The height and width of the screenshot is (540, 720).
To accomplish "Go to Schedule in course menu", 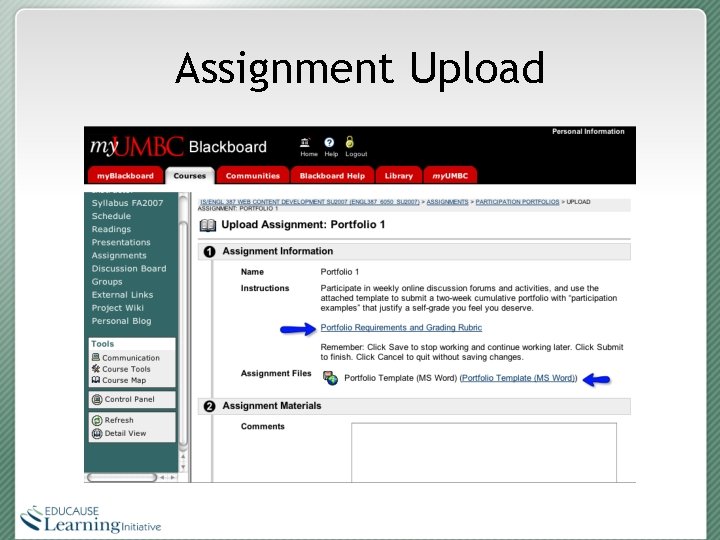I will point(111,216).
